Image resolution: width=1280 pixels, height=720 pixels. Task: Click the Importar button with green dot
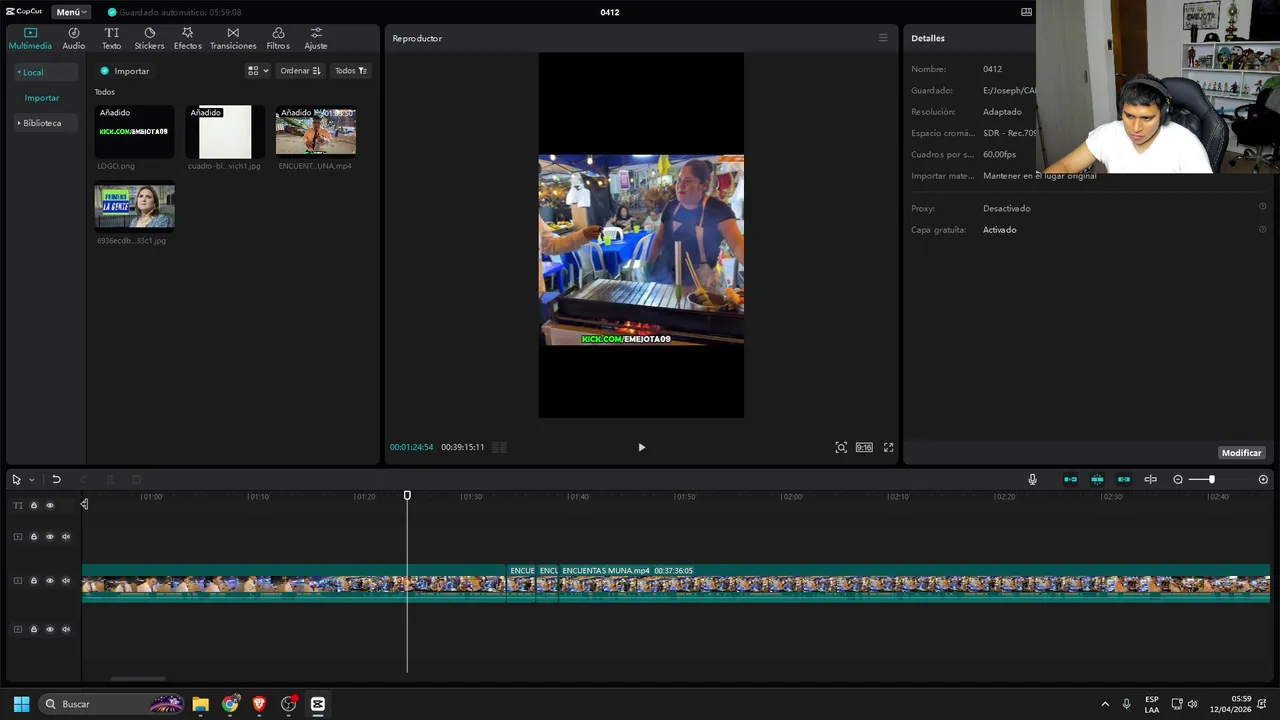(x=125, y=71)
